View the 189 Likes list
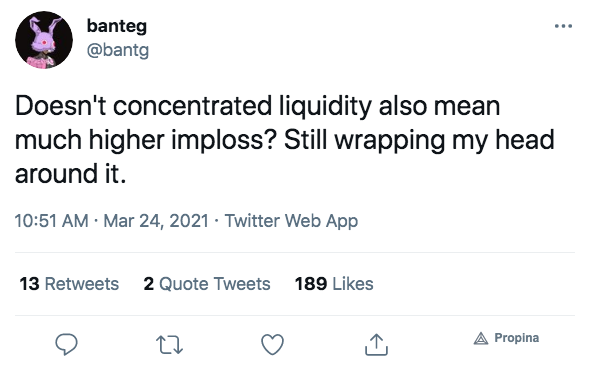Image resolution: width=591 pixels, height=370 pixels. (334, 284)
